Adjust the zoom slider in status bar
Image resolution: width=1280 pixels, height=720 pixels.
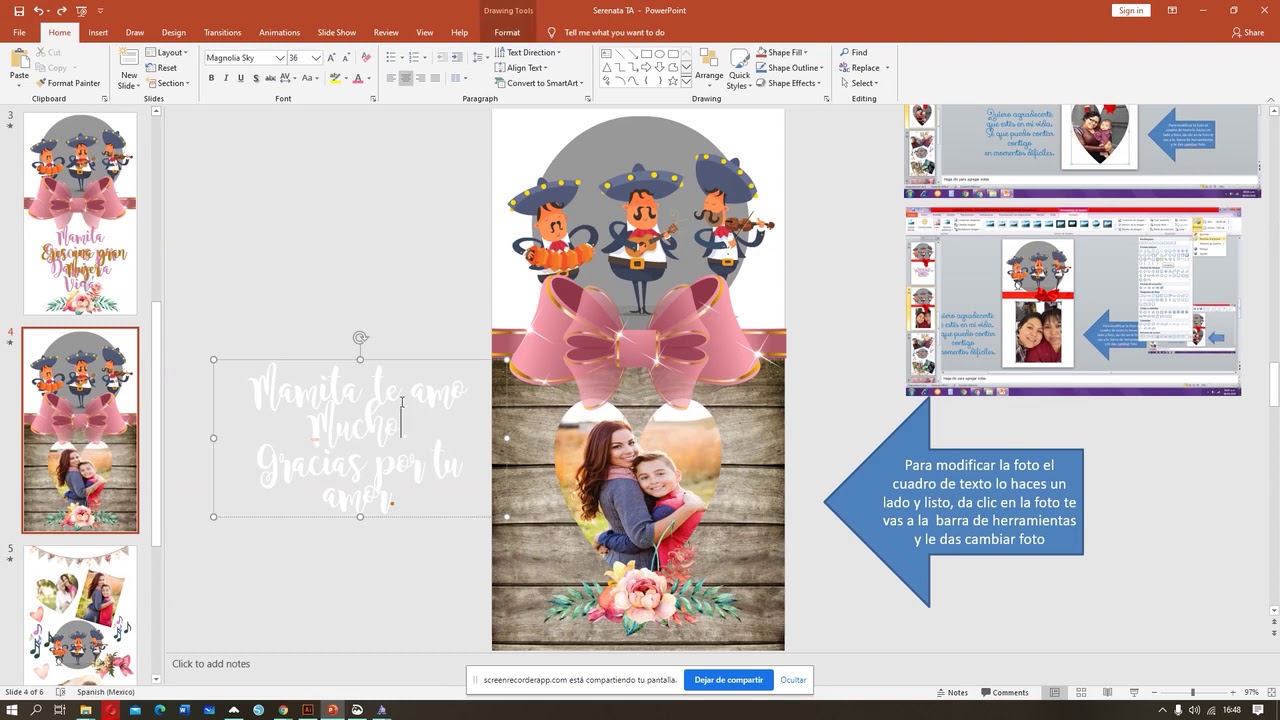[x=1192, y=692]
